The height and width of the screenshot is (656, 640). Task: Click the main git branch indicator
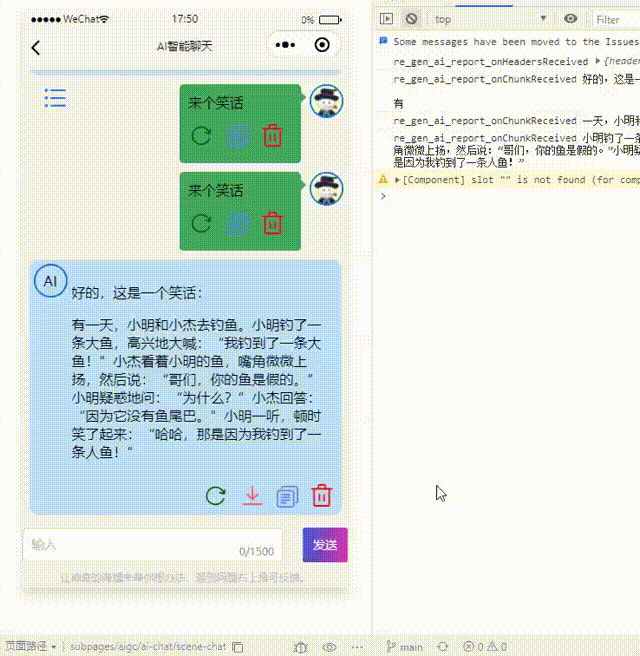coord(404,647)
